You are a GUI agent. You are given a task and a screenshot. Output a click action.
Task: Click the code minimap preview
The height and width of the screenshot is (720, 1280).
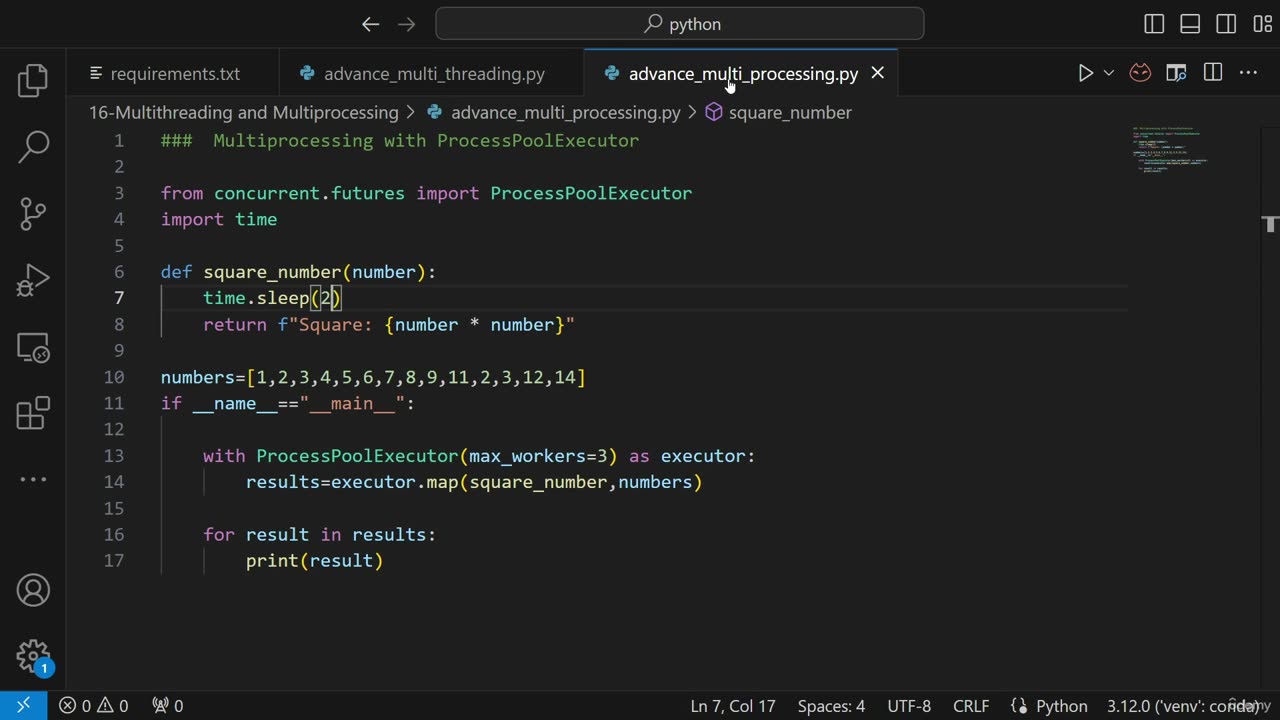(1170, 150)
